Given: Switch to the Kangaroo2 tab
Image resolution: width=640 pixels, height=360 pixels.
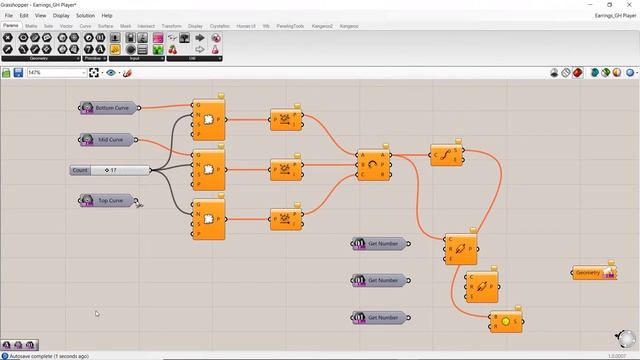Looking at the screenshot, I should pyautogui.click(x=322, y=26).
